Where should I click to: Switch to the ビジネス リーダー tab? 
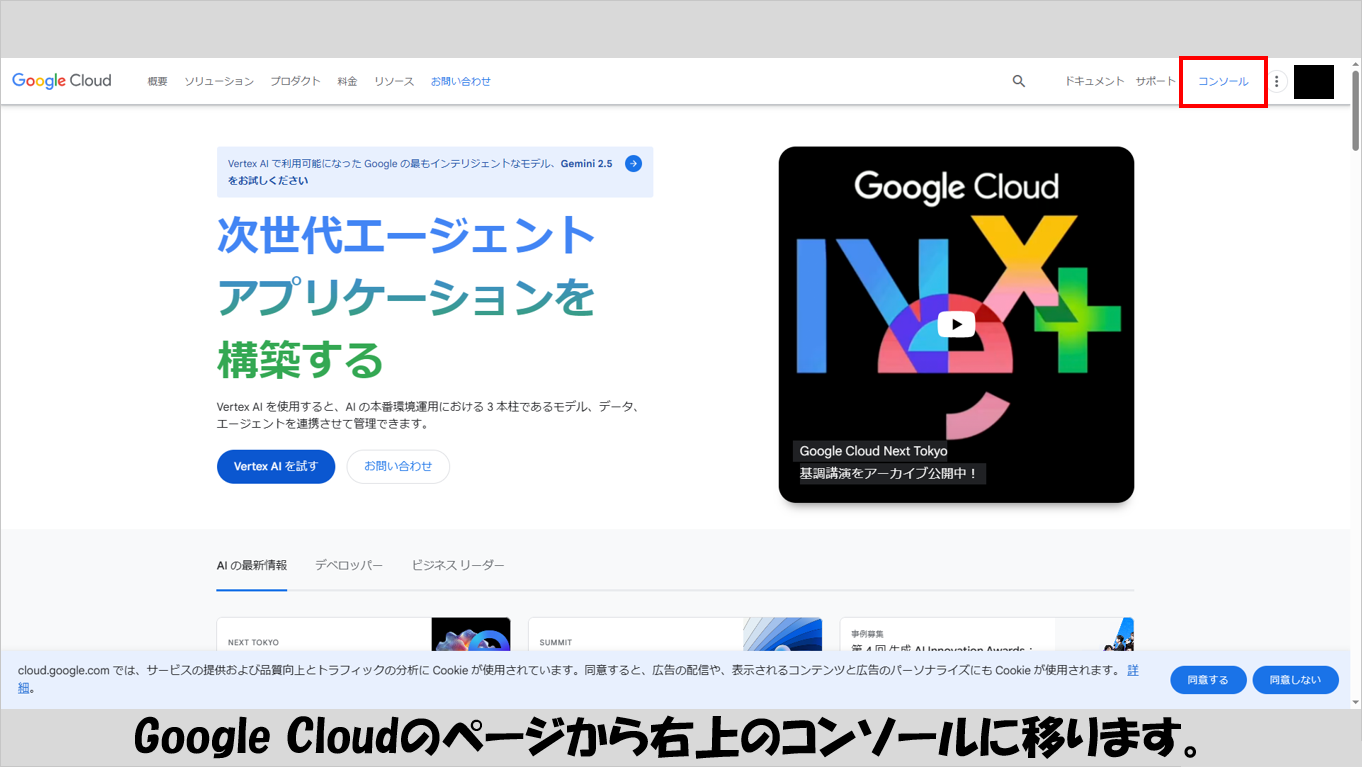click(x=458, y=565)
